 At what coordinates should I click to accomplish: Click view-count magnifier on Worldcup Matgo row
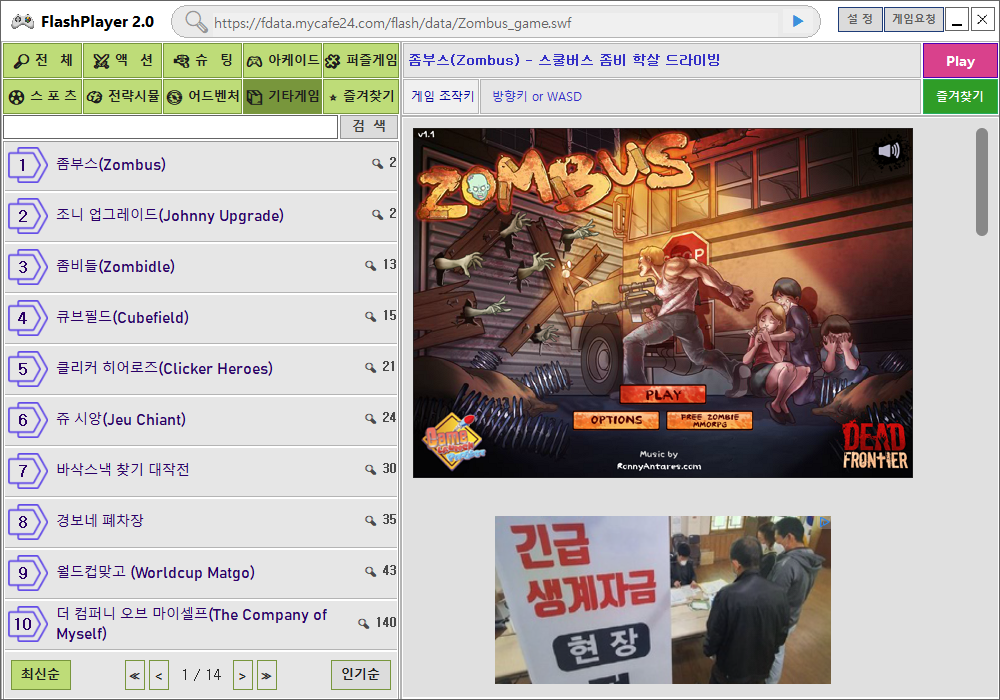click(371, 571)
